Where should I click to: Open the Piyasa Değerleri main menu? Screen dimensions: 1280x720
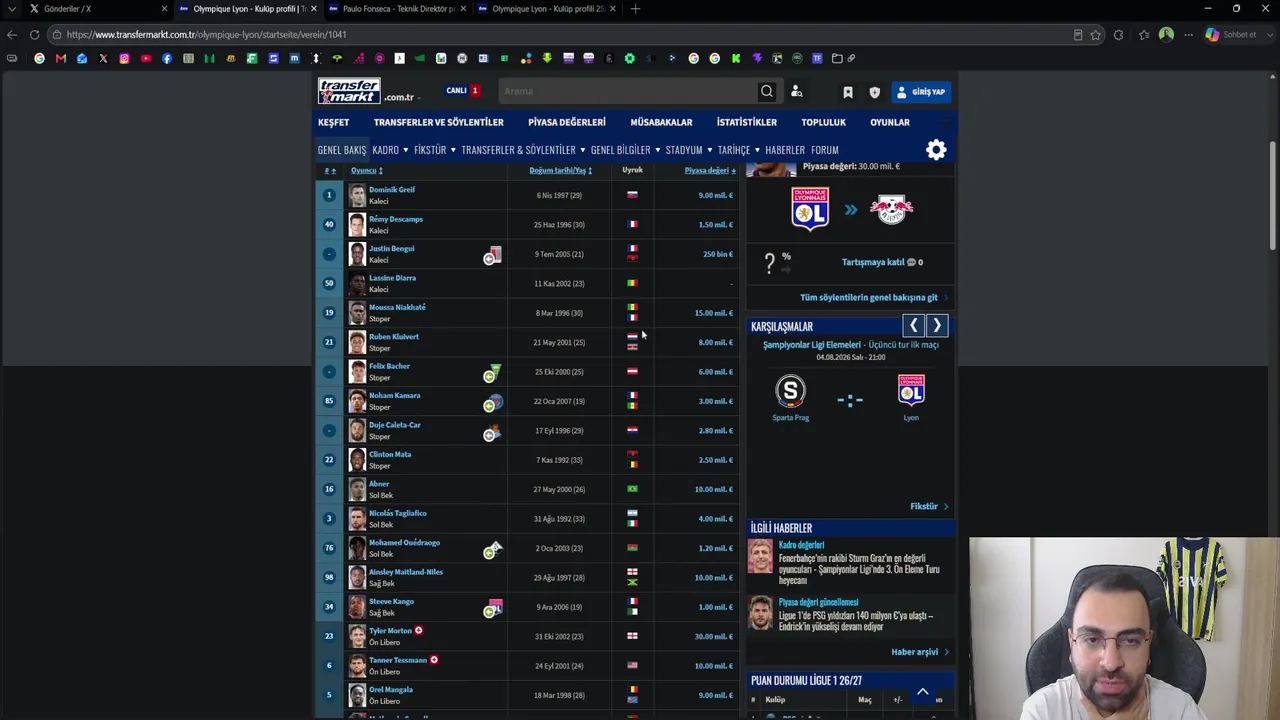point(567,122)
